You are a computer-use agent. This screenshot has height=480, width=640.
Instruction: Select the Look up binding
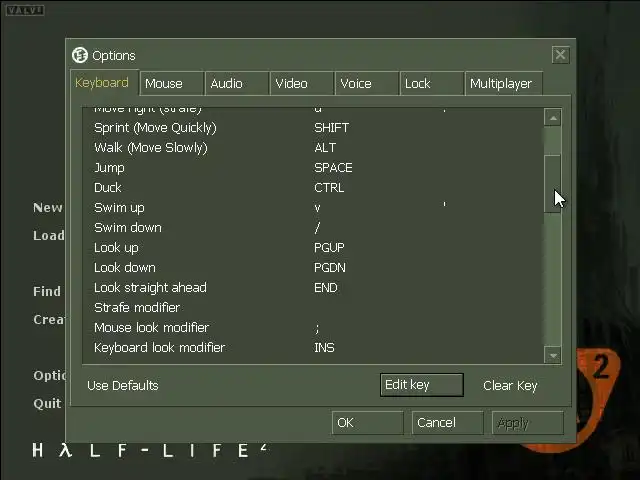tap(313, 248)
